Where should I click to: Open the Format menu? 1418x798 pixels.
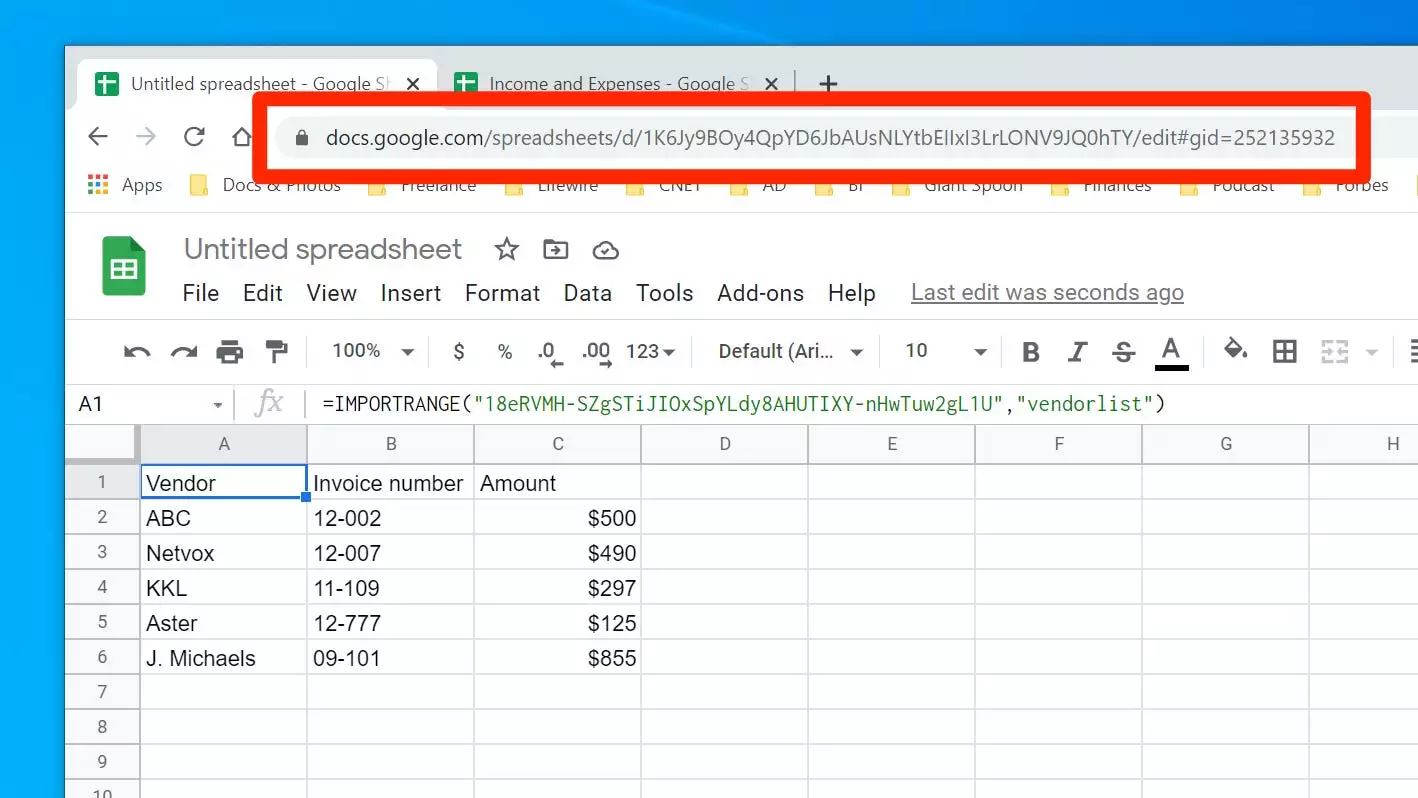(502, 293)
